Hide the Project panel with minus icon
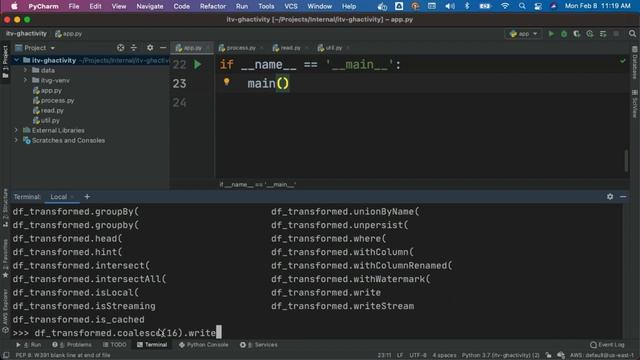640x360 pixels. pyautogui.click(x=163, y=48)
